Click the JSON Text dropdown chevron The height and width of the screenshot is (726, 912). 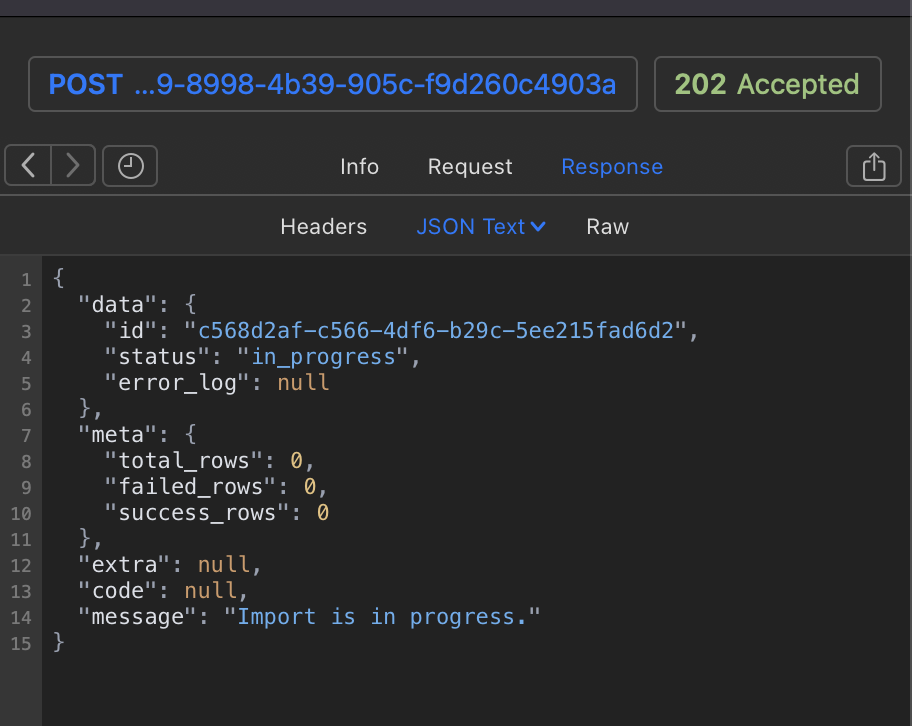point(539,227)
